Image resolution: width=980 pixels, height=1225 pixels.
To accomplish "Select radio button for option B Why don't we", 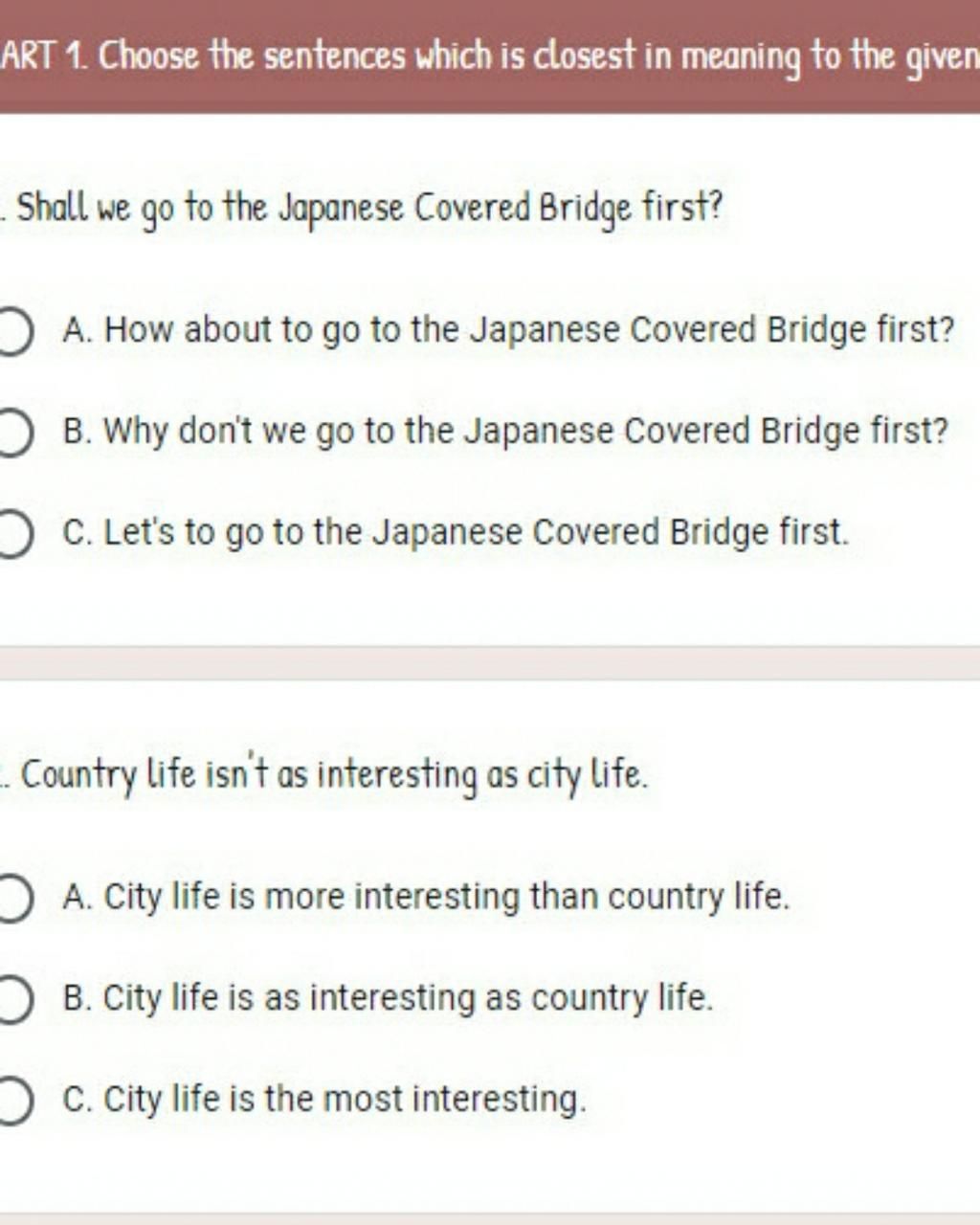I will [x=13, y=433].
